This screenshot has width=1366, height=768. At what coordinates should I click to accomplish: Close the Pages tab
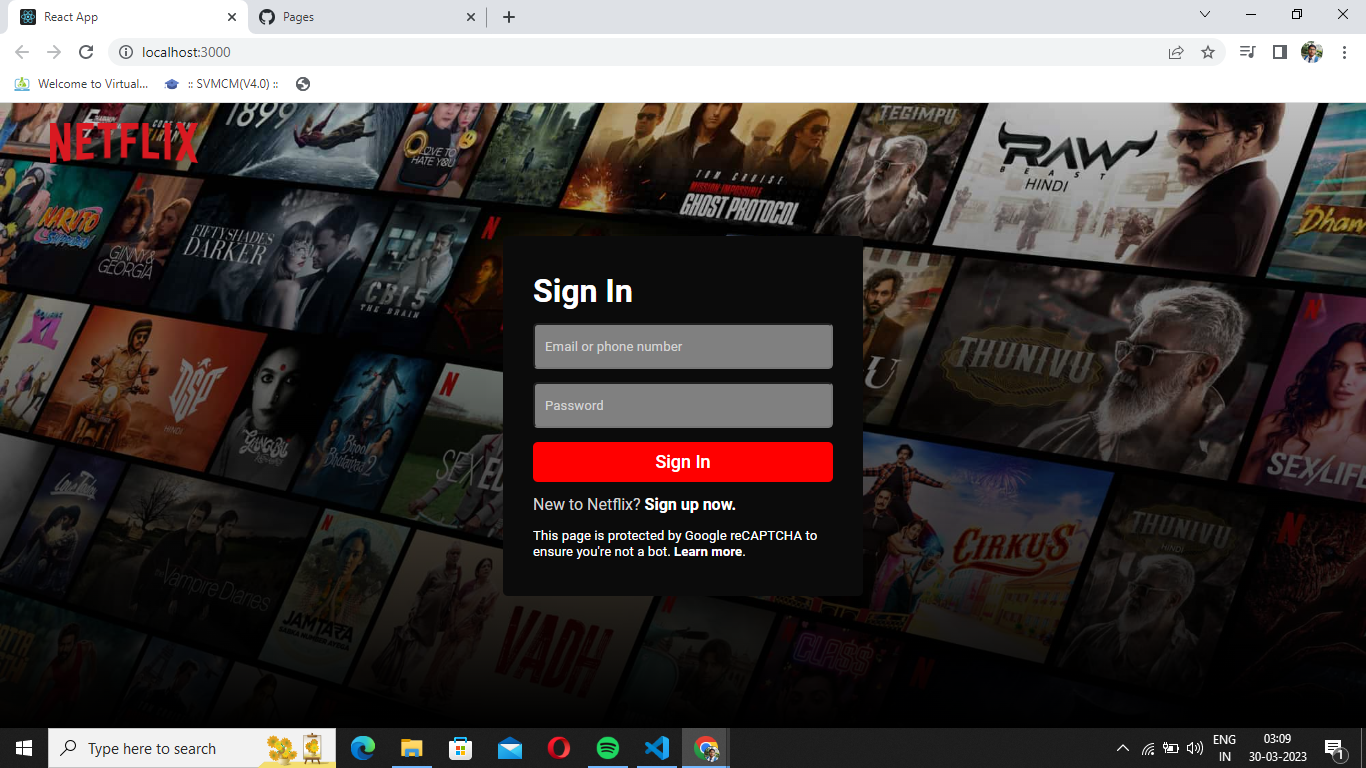471,17
